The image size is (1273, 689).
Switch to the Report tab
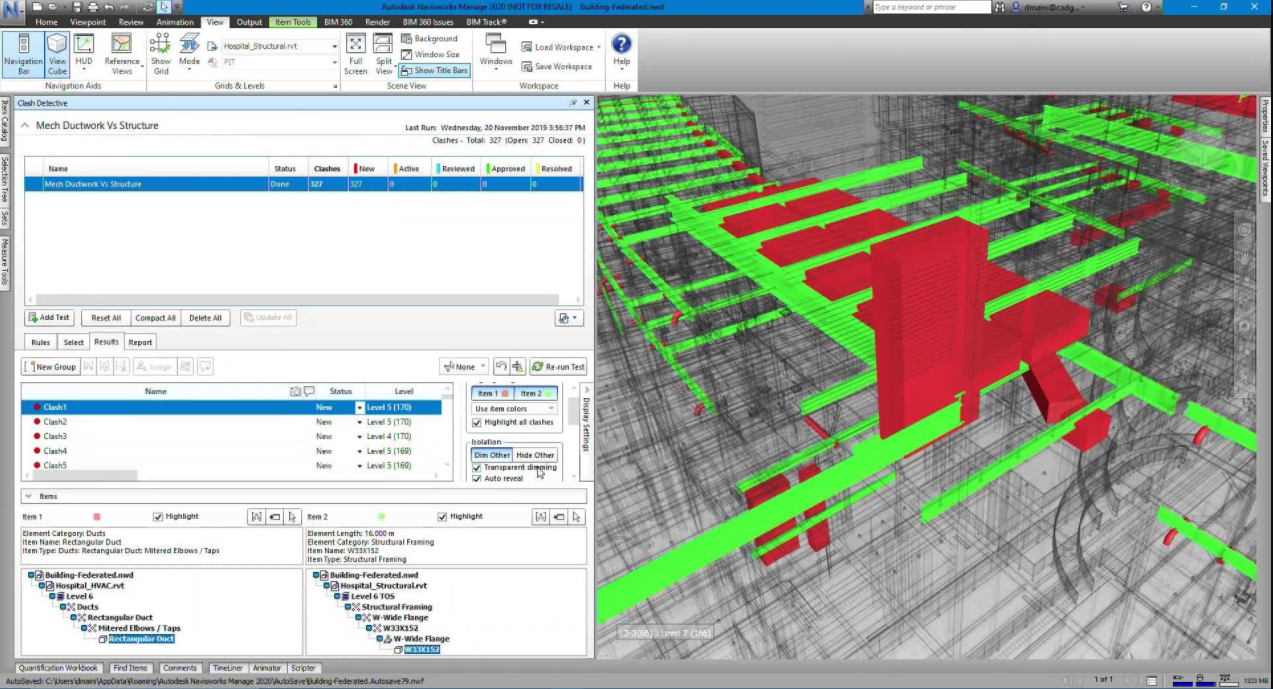(140, 343)
